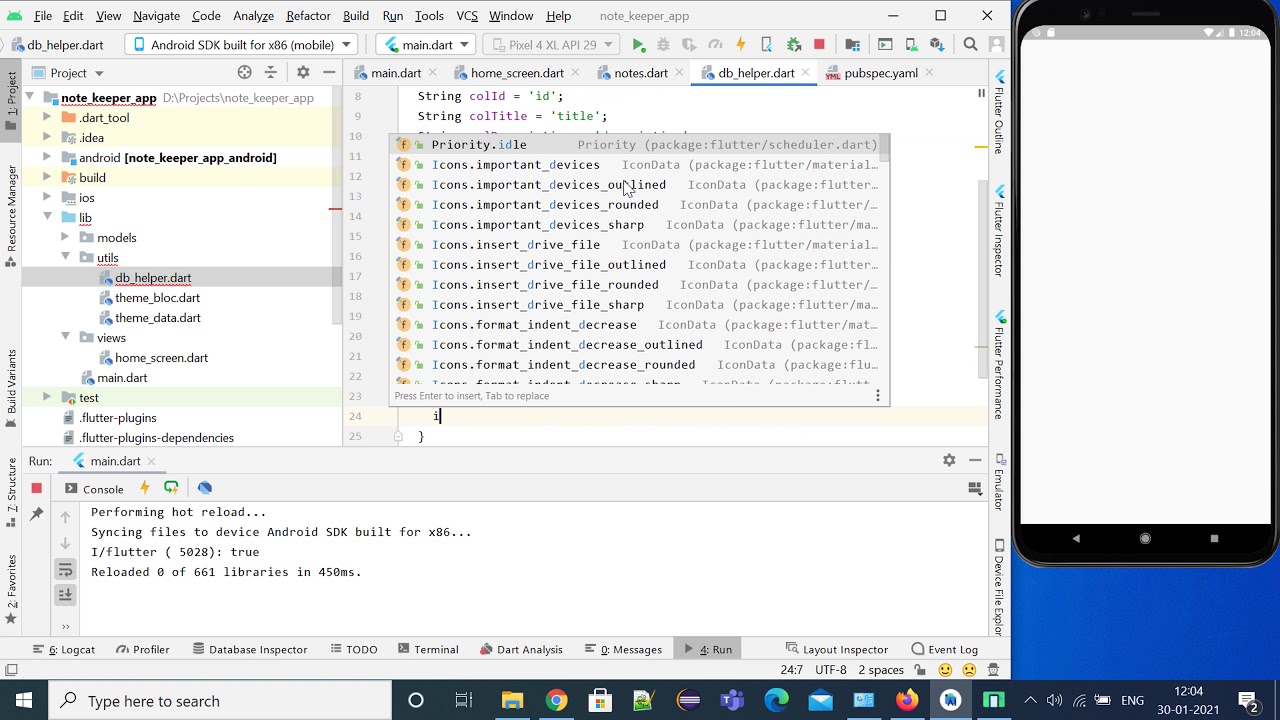Image resolution: width=1280 pixels, height=720 pixels.
Task: Open the Logcat tool window
Action: point(64,649)
